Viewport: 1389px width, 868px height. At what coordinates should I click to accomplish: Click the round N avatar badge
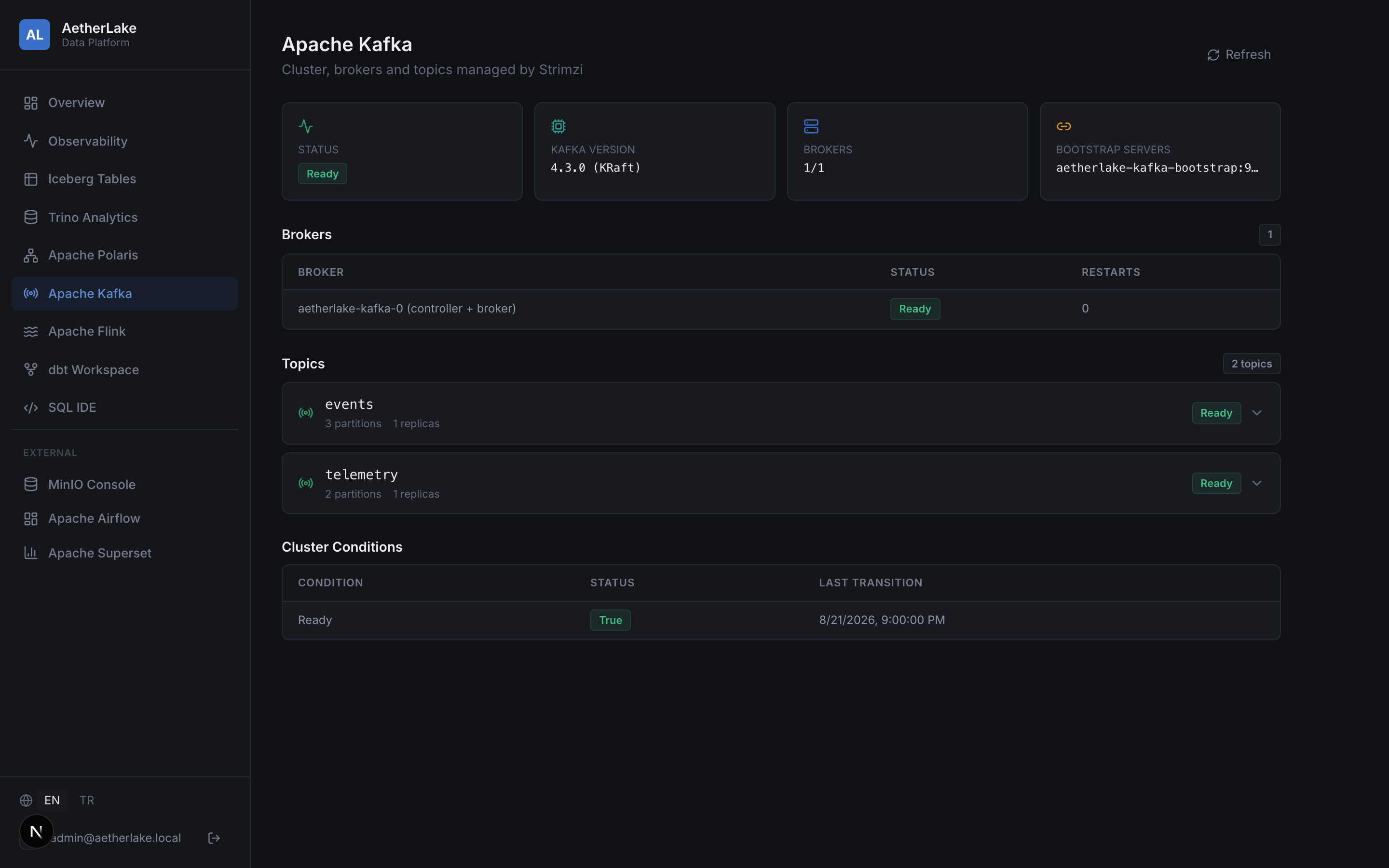point(36,831)
